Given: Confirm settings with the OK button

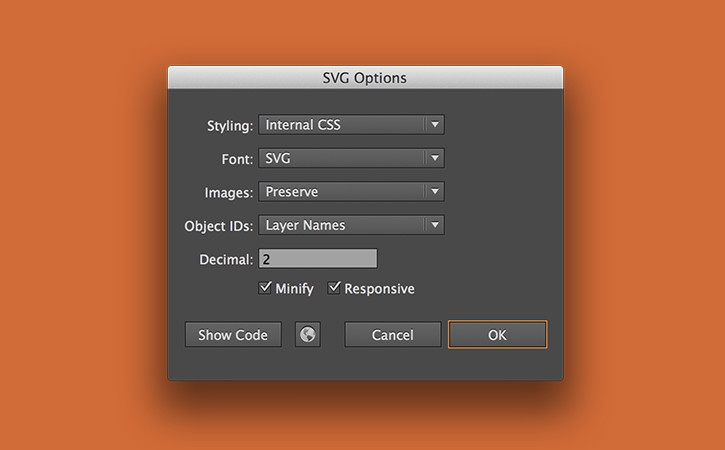Looking at the screenshot, I should point(497,335).
